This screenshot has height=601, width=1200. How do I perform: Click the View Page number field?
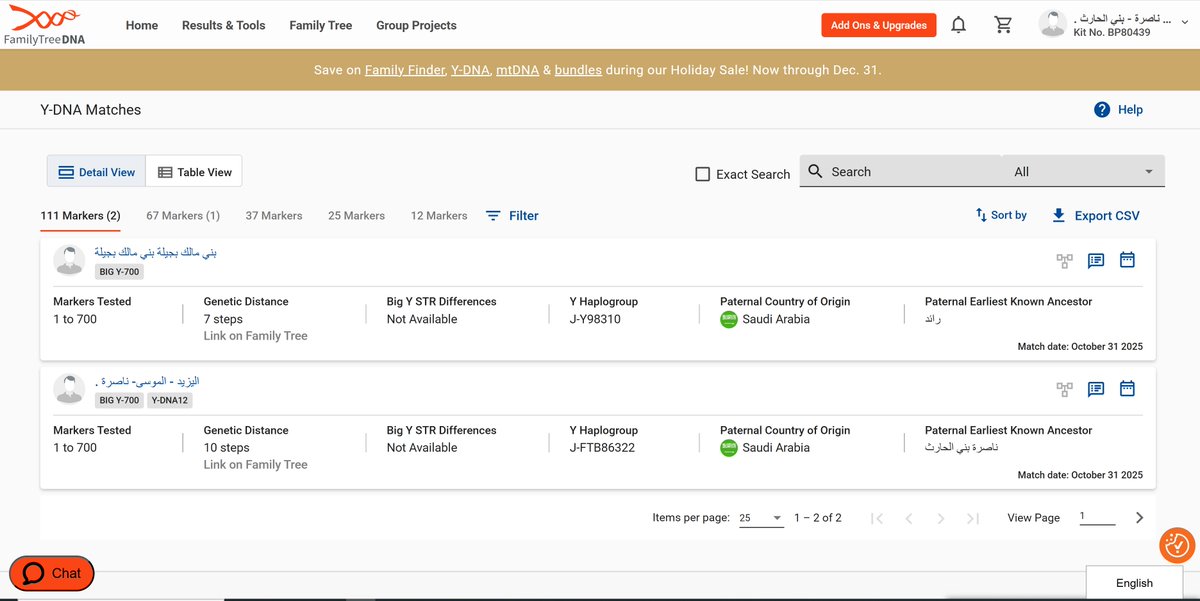1097,517
